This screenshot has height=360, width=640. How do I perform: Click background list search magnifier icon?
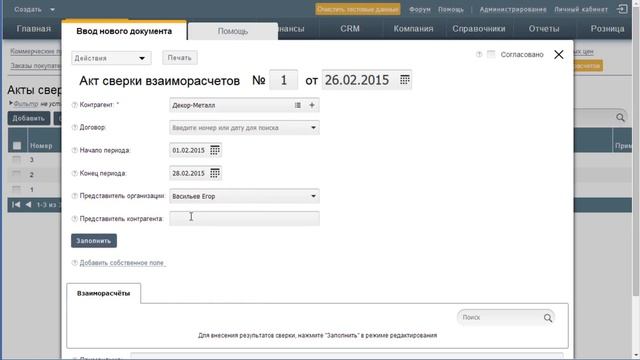point(620,118)
